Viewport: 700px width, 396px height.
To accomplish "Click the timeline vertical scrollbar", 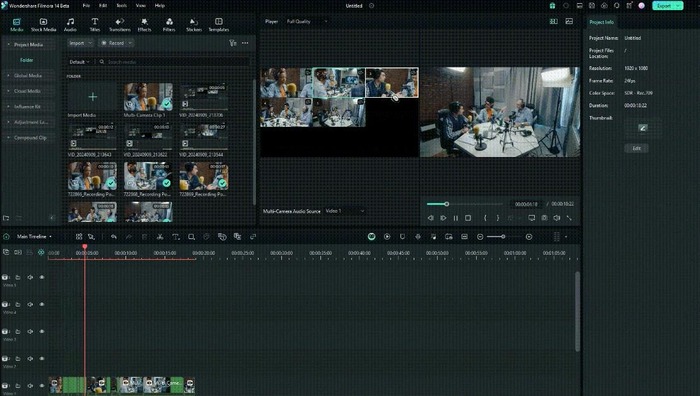I will coord(577,311).
